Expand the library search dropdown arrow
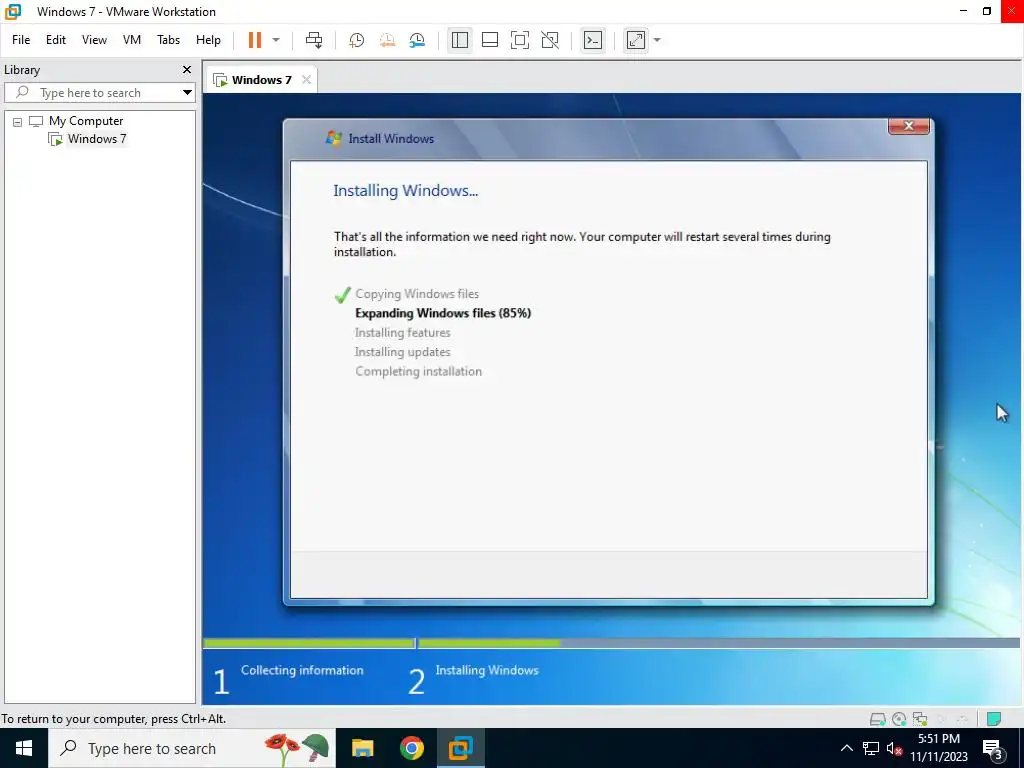The image size is (1024, 768). (x=187, y=93)
